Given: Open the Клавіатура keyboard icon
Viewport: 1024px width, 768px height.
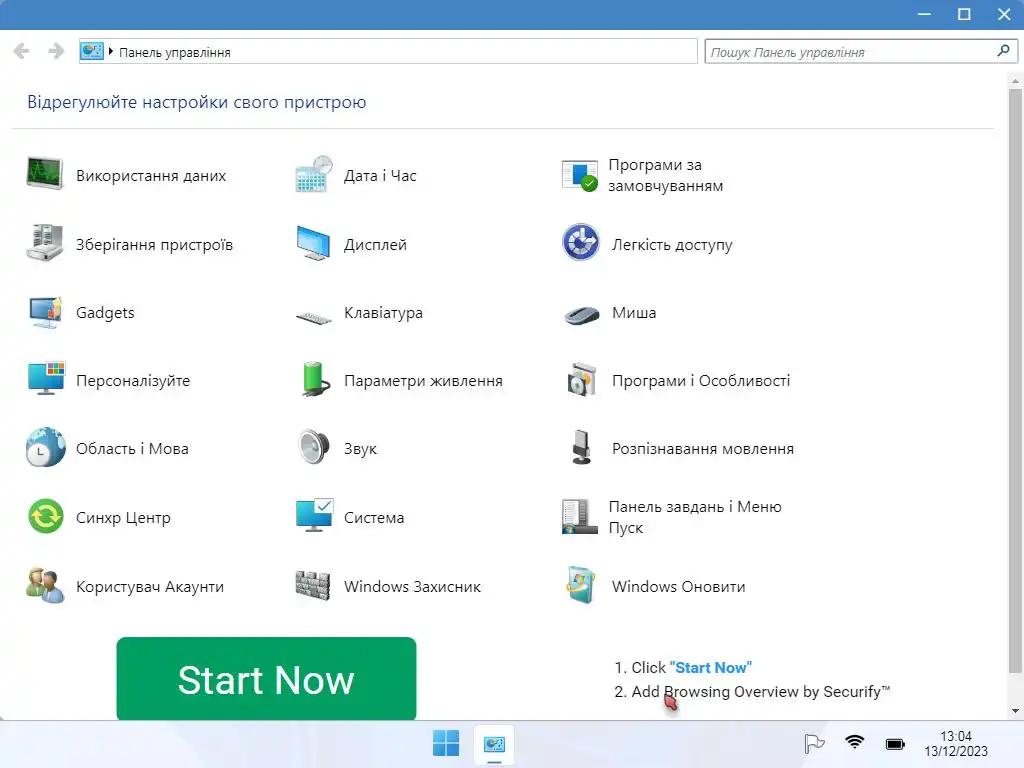Looking at the screenshot, I should (x=313, y=317).
